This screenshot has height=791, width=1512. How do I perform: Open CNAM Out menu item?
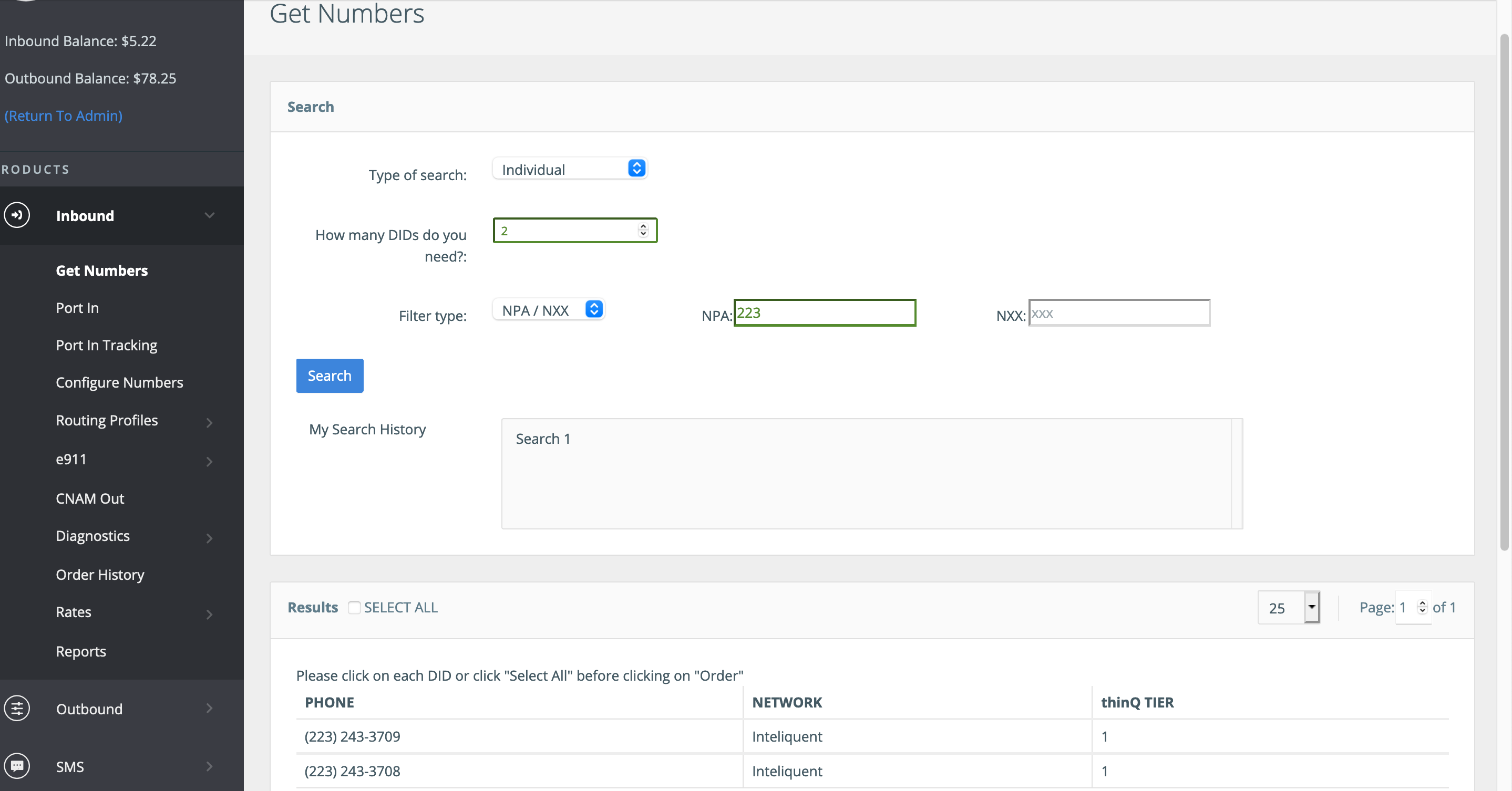(x=90, y=499)
